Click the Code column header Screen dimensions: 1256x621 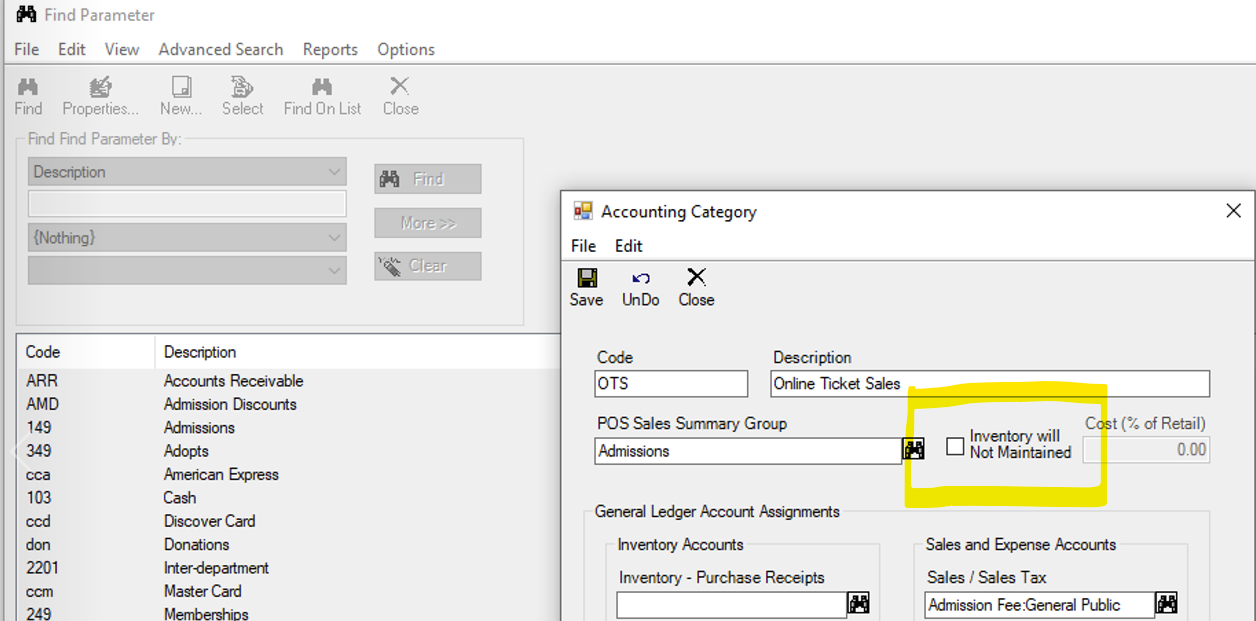point(87,352)
